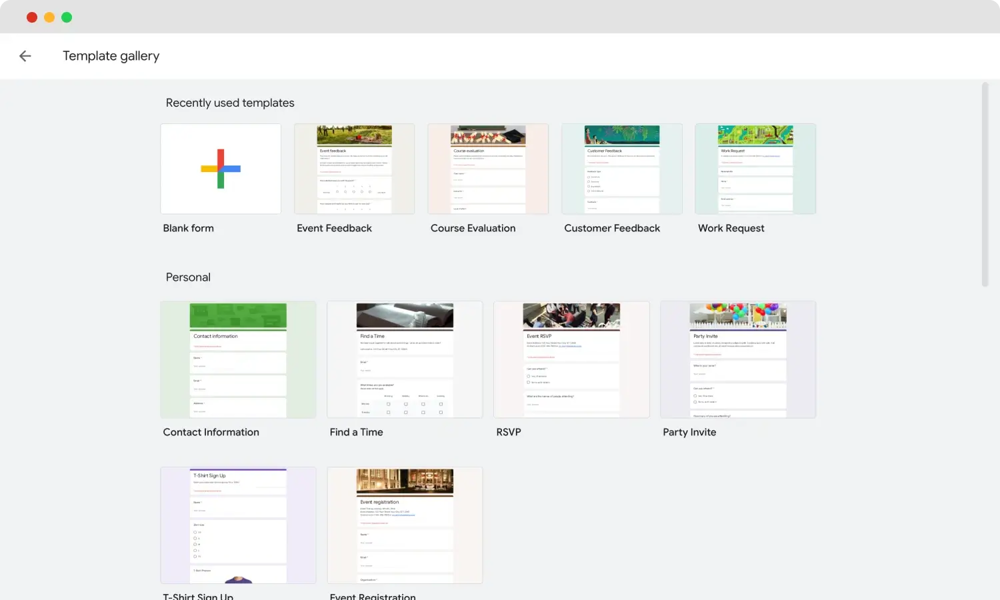Viewport: 1000px width, 600px height.
Task: Select the T-Shirt Sign Up template
Action: point(238,524)
